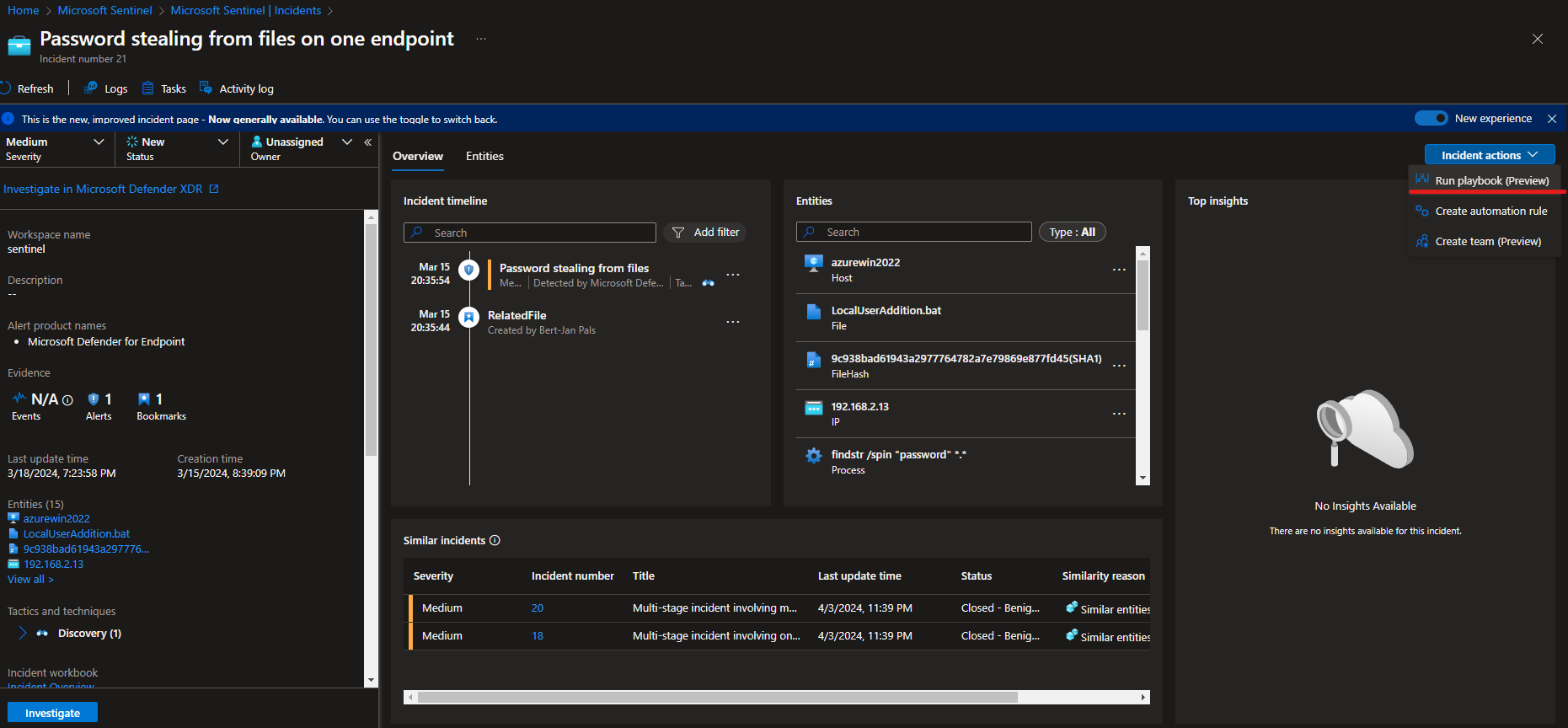Collapse the left details panel
The width and height of the screenshot is (1568, 728).
coord(368,142)
